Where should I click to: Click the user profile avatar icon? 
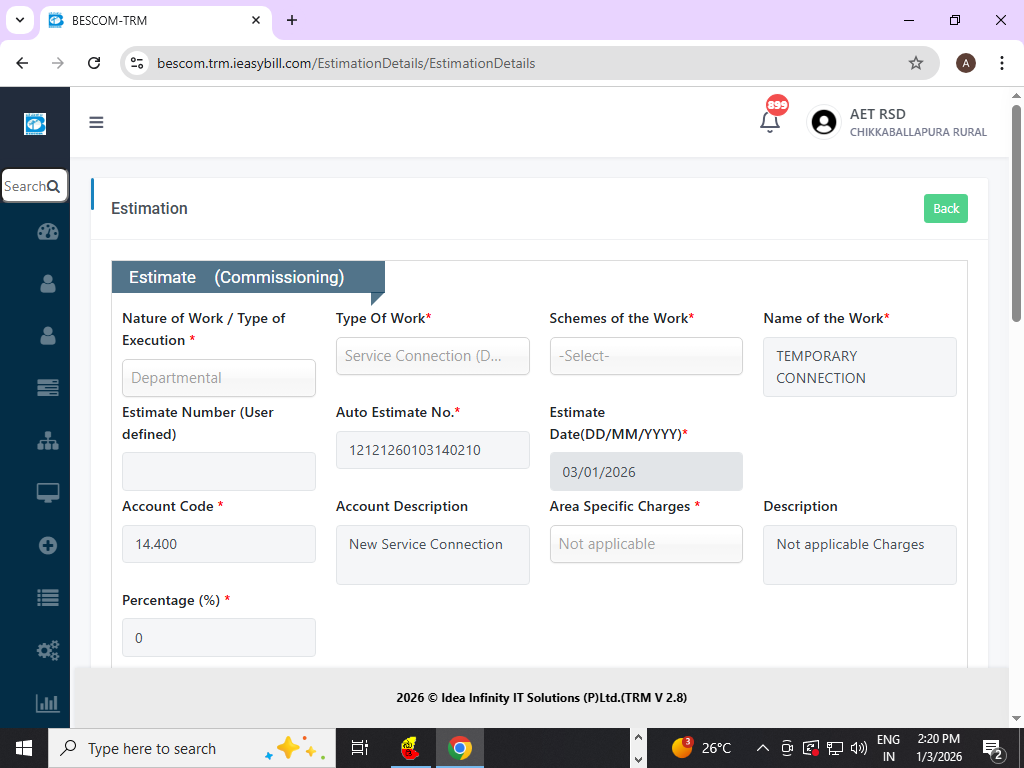point(824,122)
